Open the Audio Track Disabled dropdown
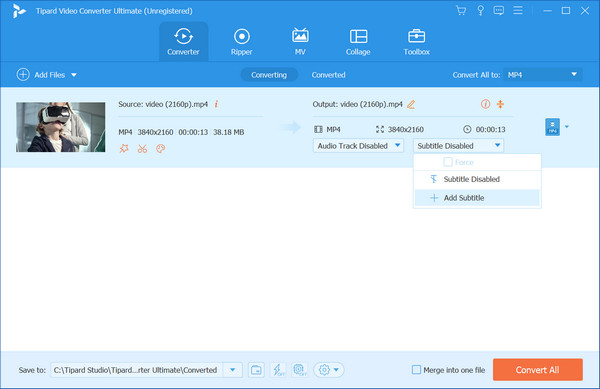 (x=358, y=146)
